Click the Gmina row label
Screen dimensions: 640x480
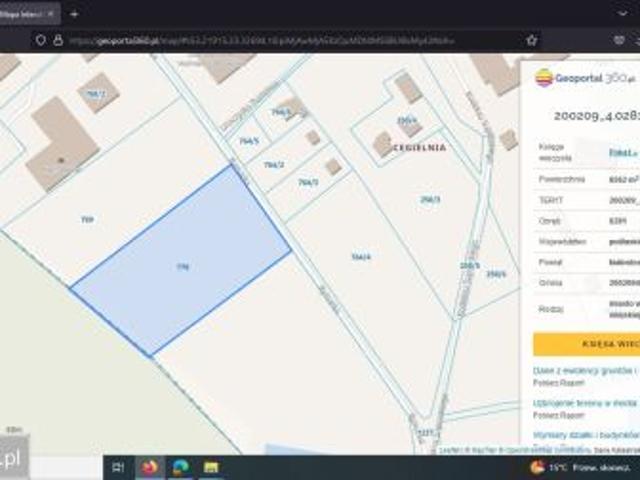tap(550, 283)
